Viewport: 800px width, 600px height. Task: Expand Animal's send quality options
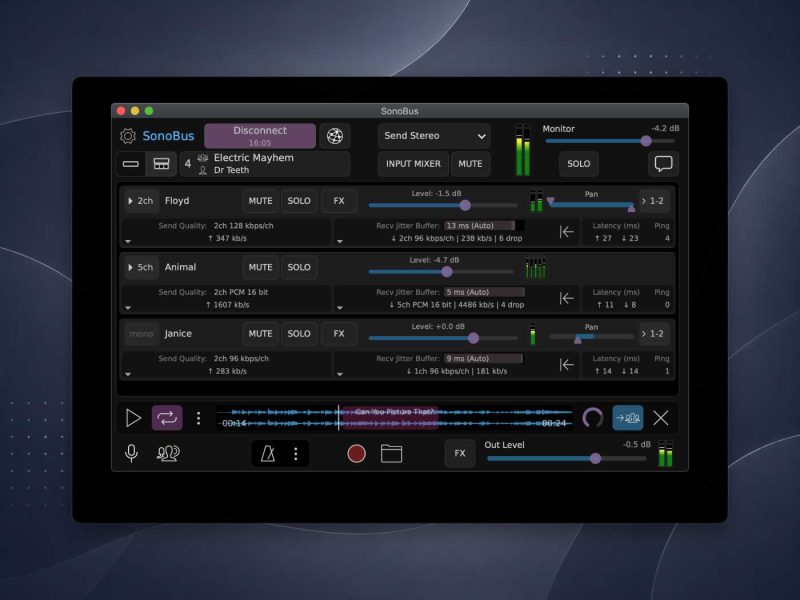click(x=128, y=308)
